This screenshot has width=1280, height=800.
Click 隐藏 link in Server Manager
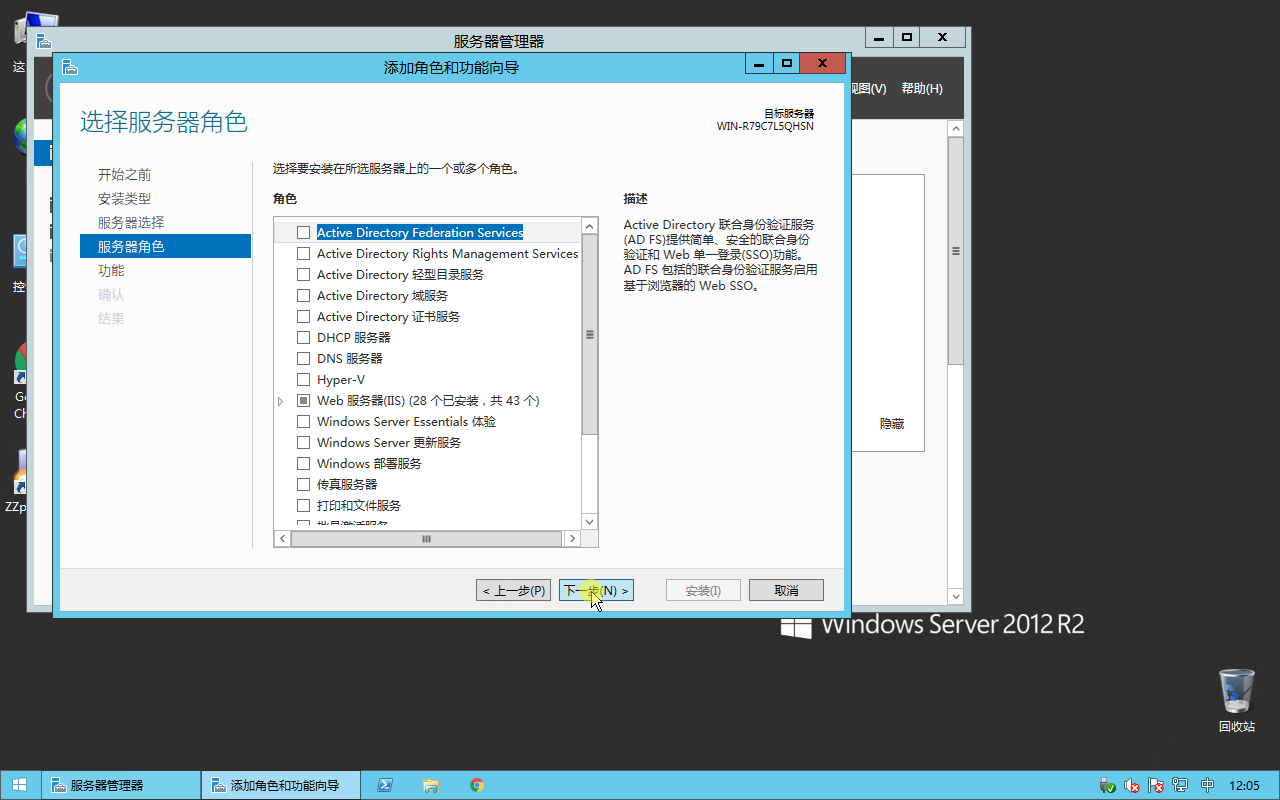[892, 424]
